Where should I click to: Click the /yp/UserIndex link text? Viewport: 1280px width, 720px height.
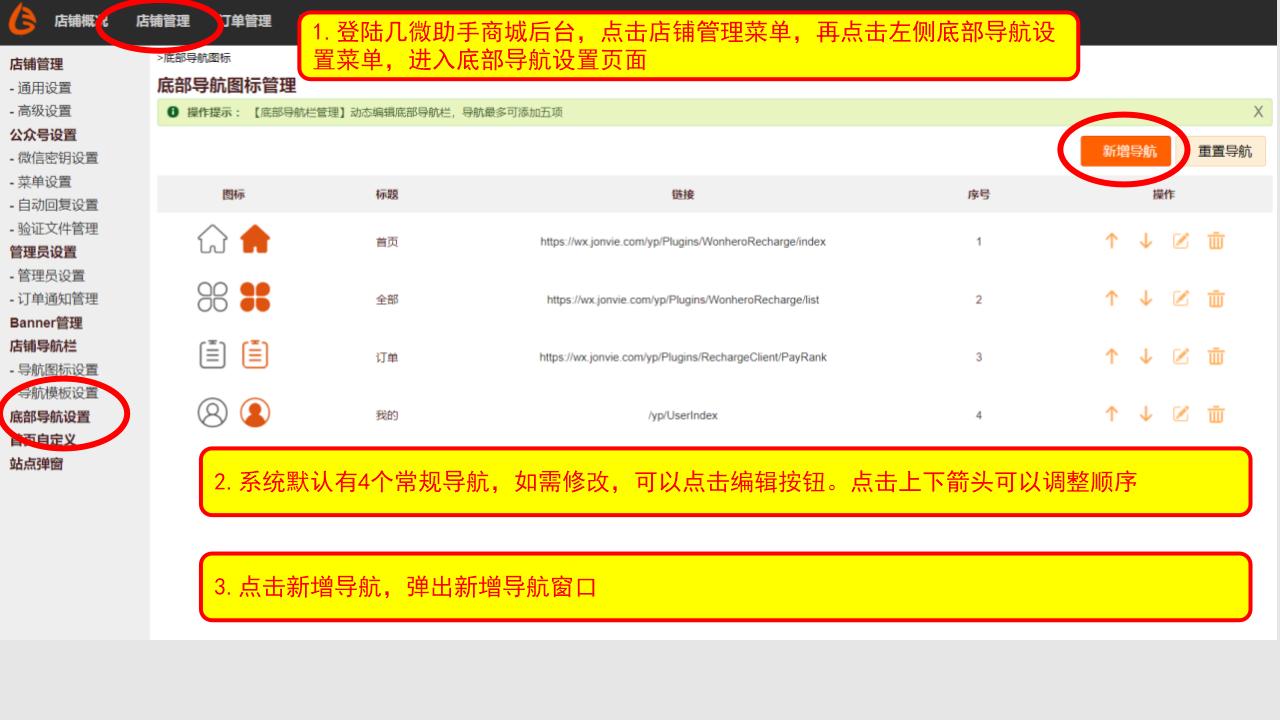[683, 416]
